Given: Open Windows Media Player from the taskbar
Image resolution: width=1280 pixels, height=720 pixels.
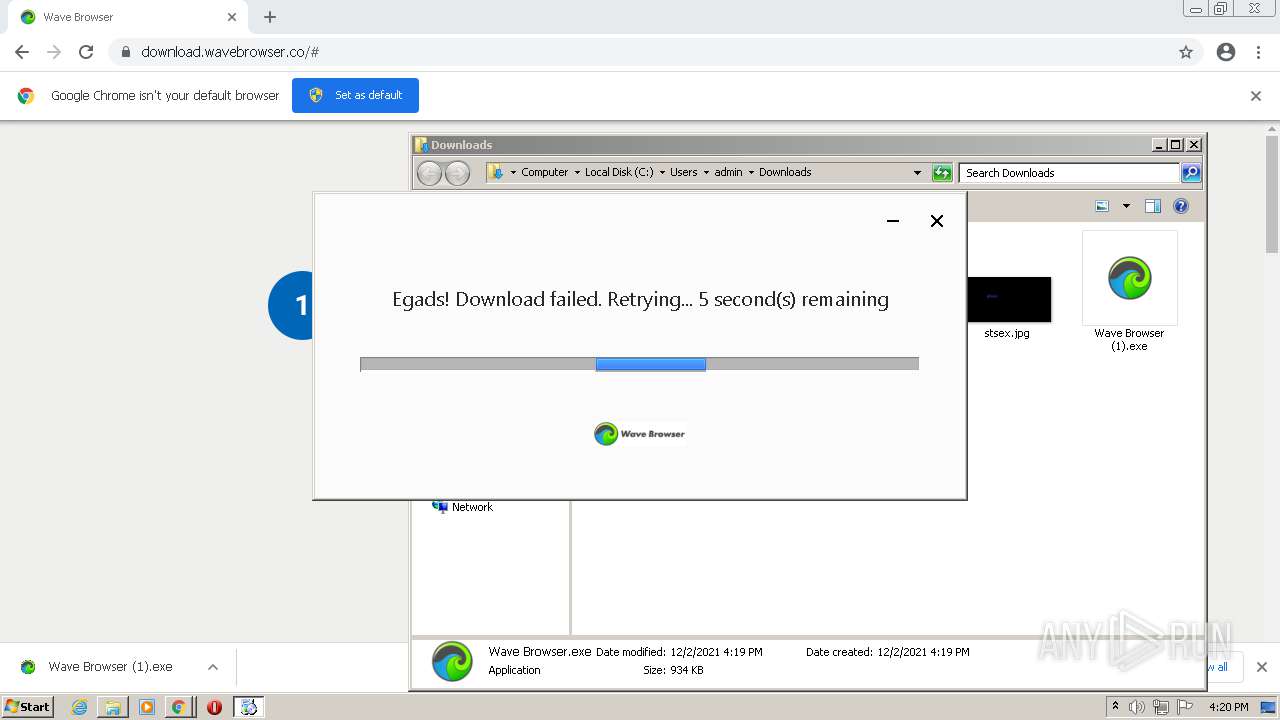Looking at the screenshot, I should tap(147, 707).
